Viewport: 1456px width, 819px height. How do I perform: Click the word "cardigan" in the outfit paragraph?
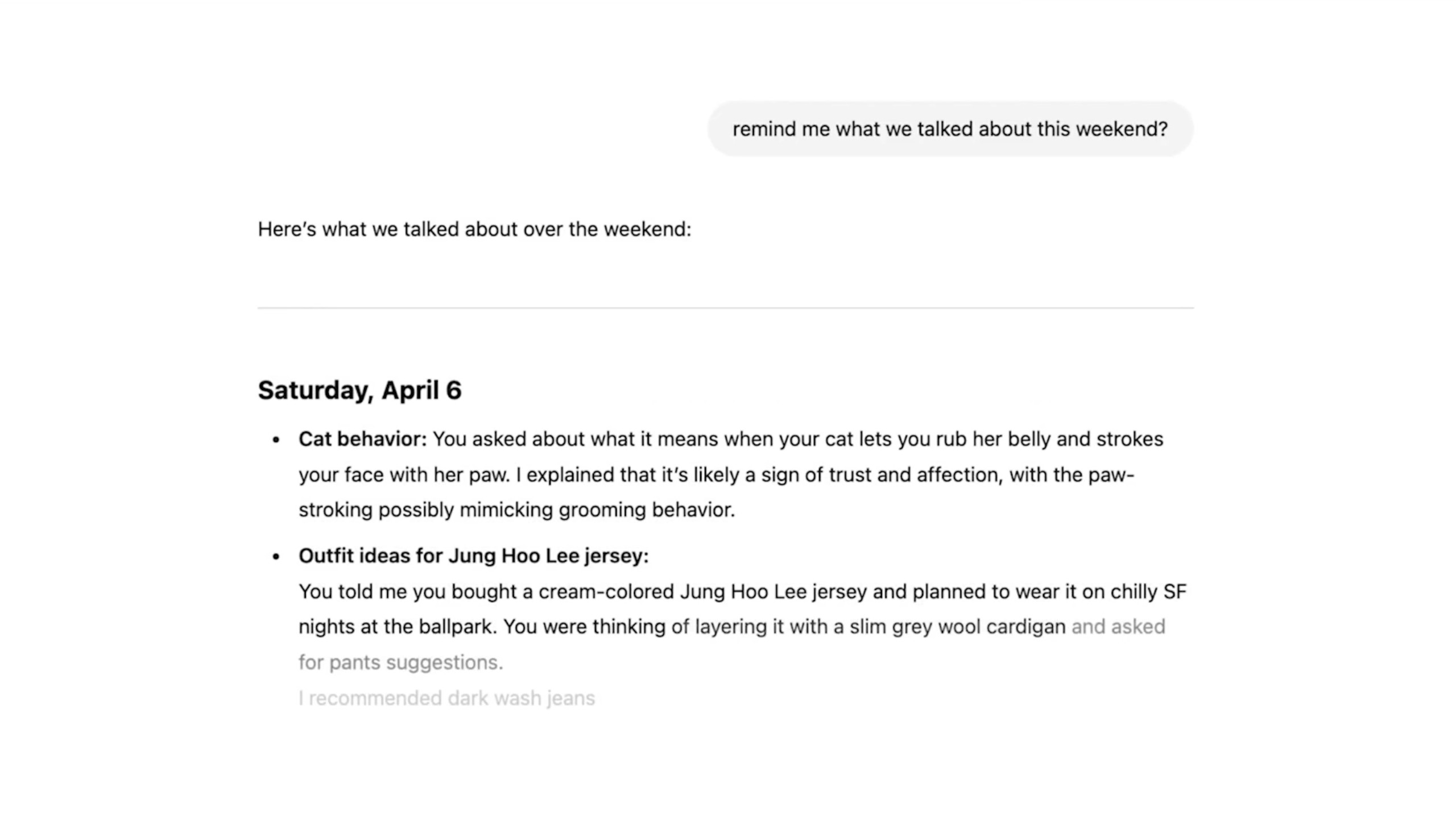pyautogui.click(x=1025, y=627)
